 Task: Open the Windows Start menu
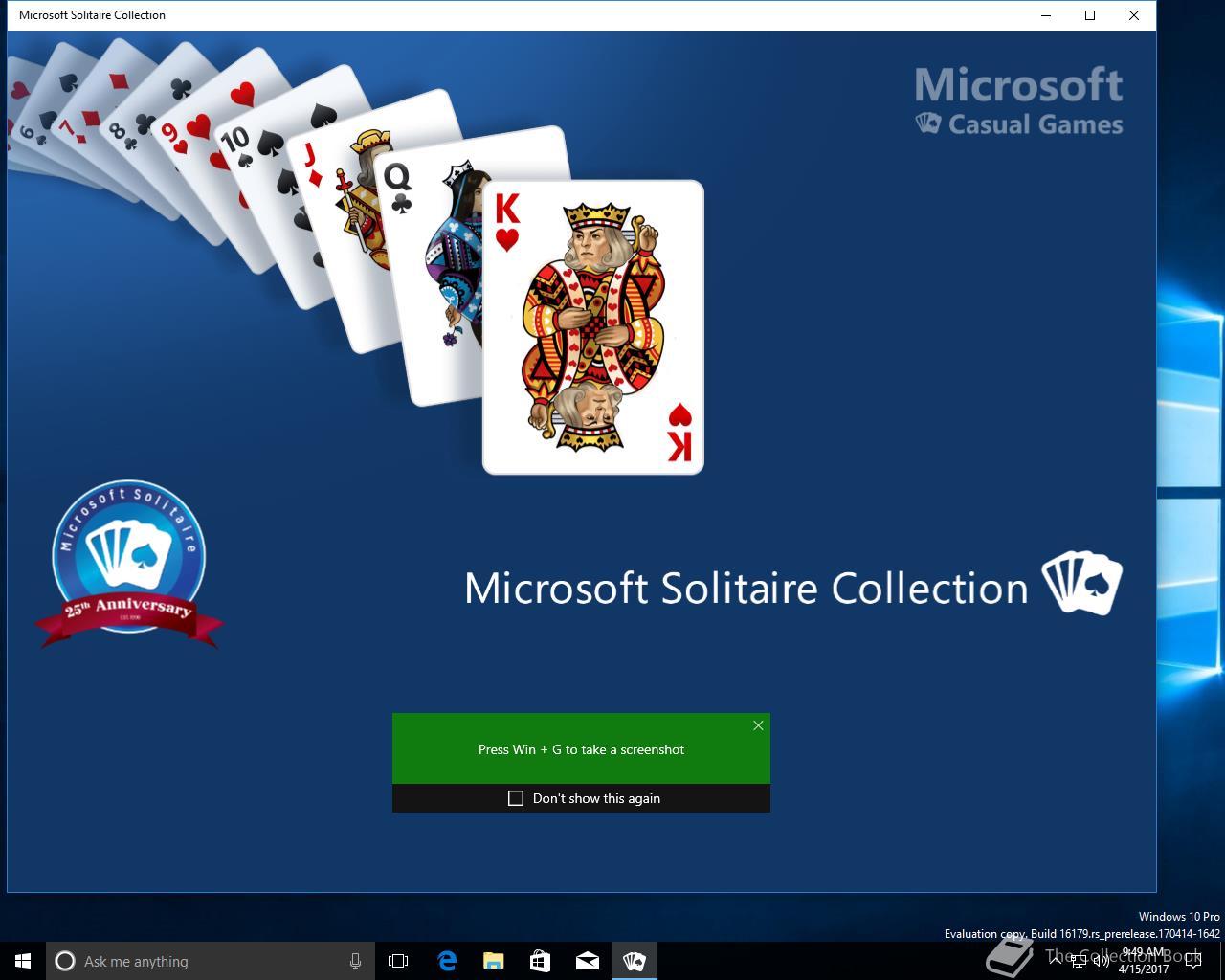point(23,961)
